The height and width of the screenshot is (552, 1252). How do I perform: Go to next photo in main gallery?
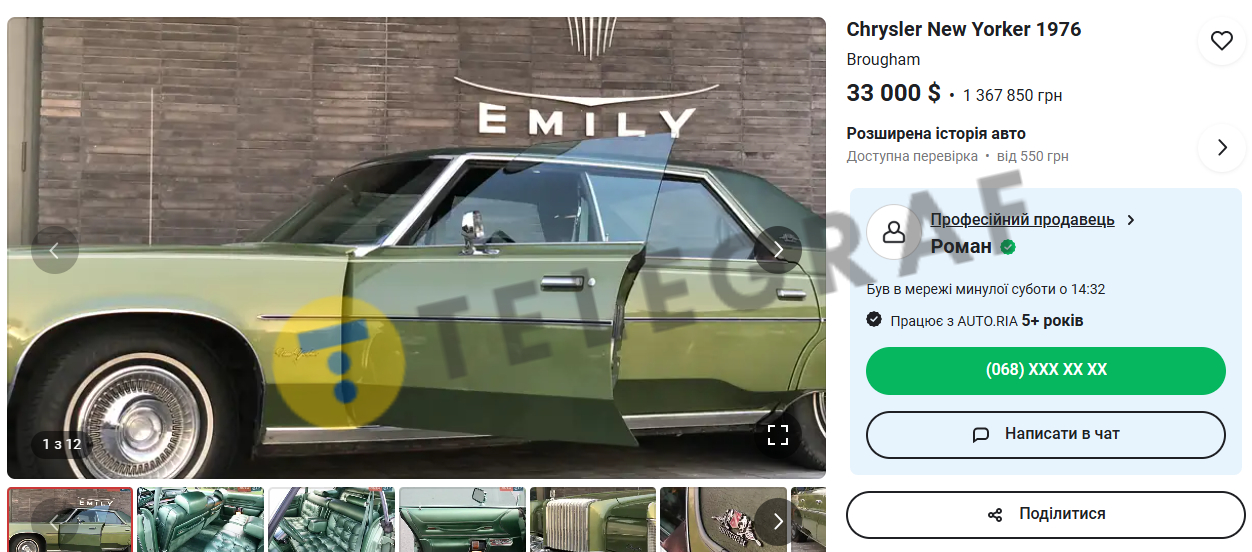tap(778, 250)
